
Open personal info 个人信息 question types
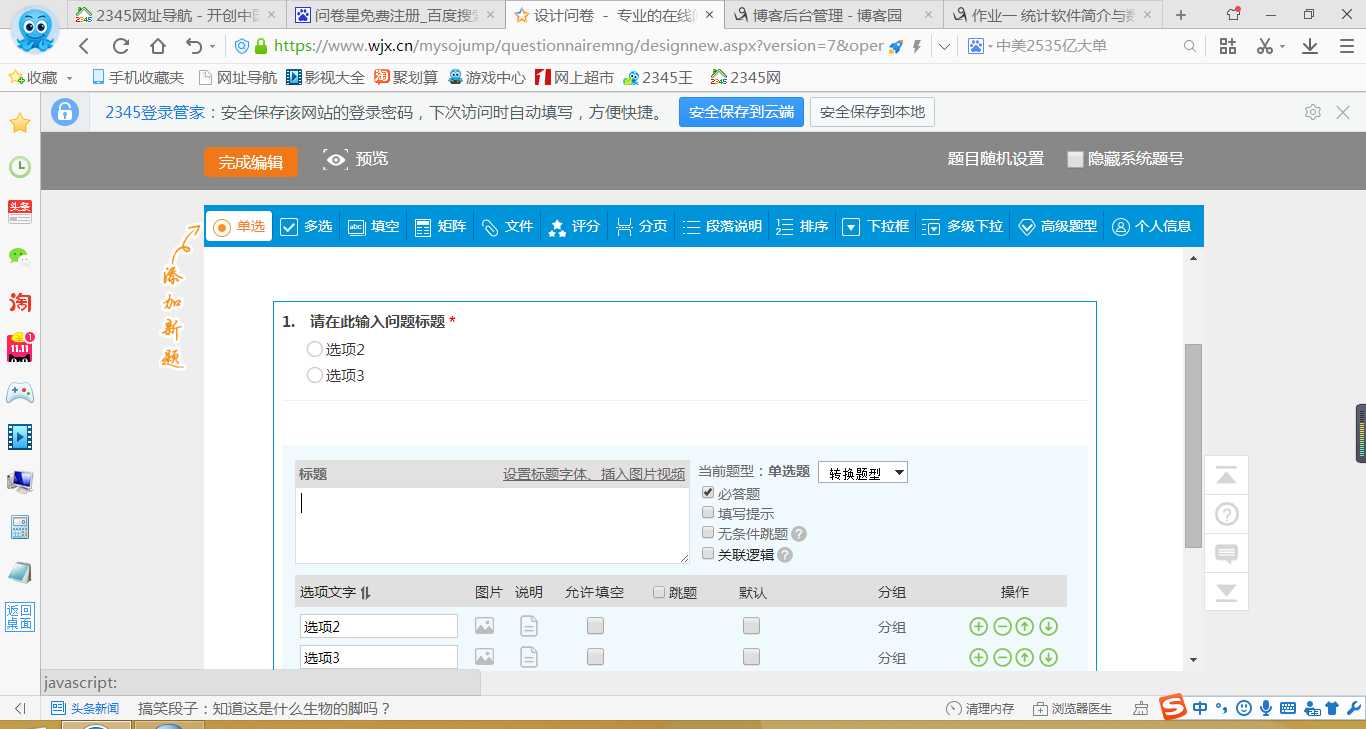tap(1151, 227)
